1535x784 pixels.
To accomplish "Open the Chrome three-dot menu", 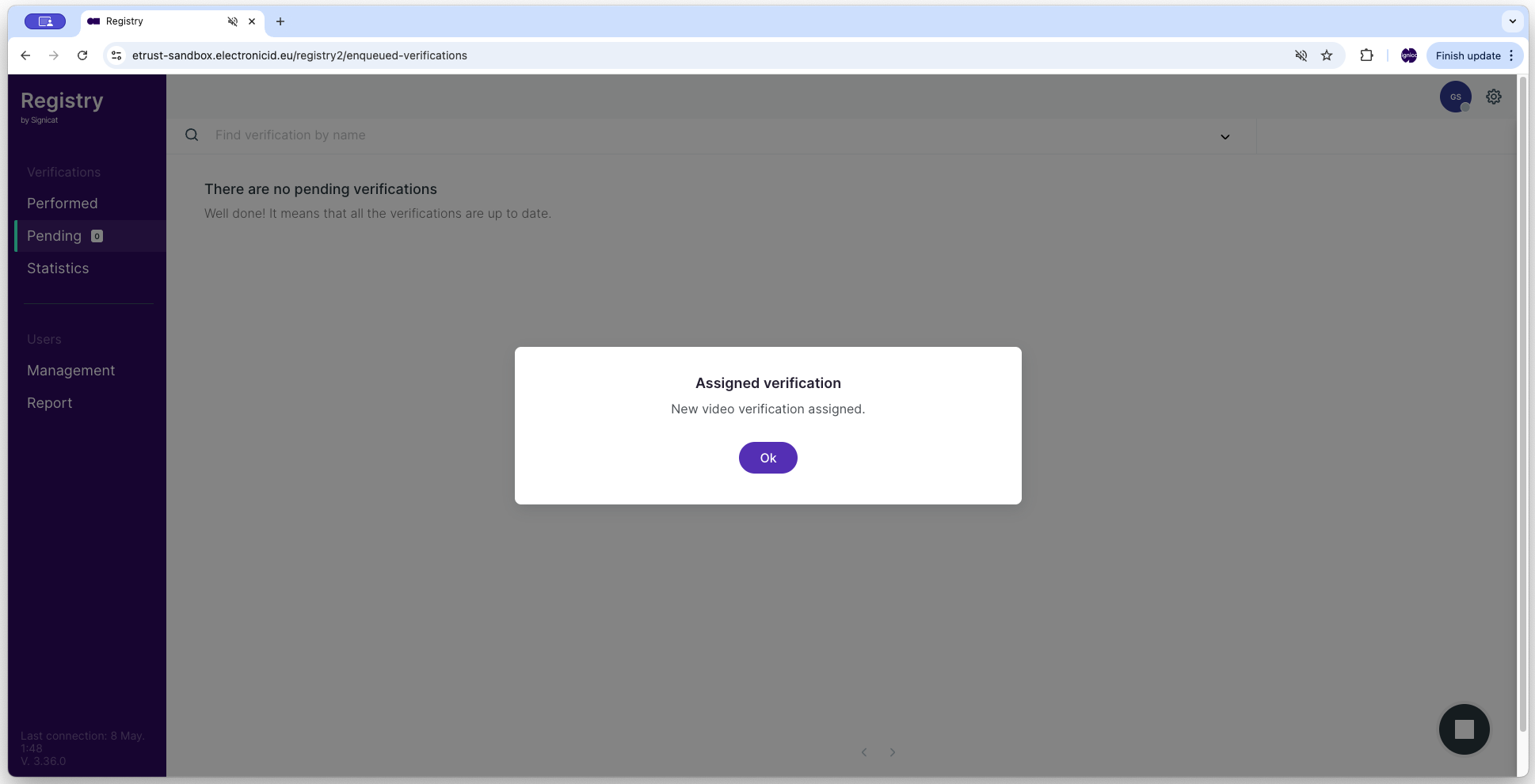I will pyautogui.click(x=1510, y=55).
